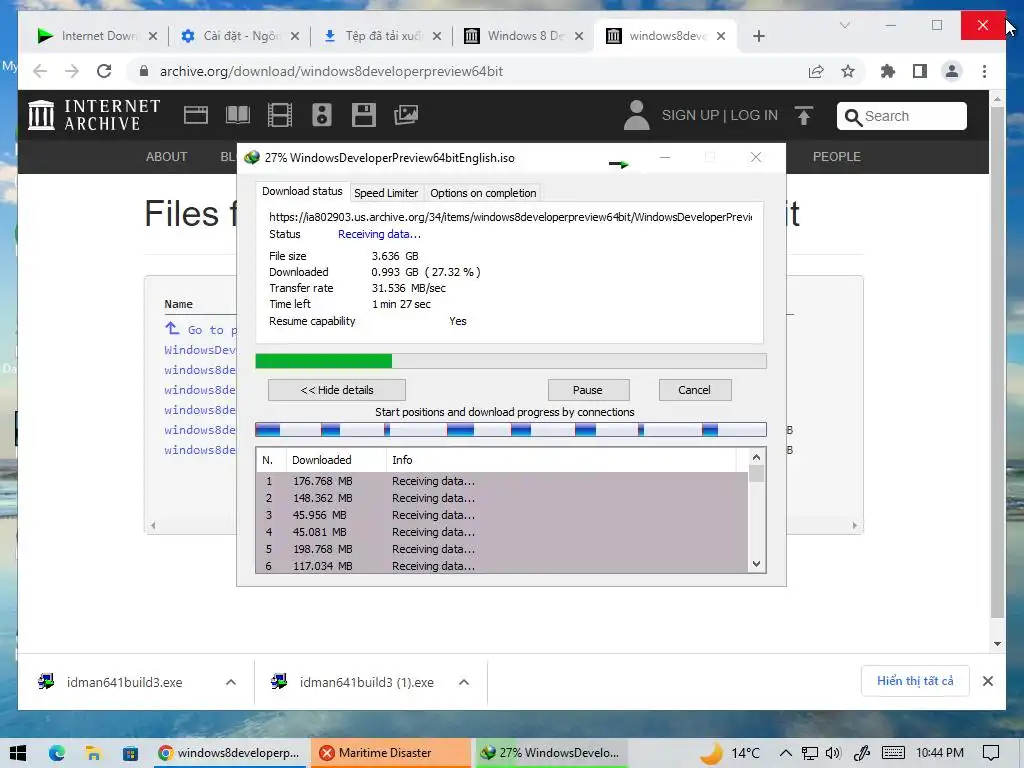Open a new Chrome tab
1024x768 pixels.
tap(758, 36)
